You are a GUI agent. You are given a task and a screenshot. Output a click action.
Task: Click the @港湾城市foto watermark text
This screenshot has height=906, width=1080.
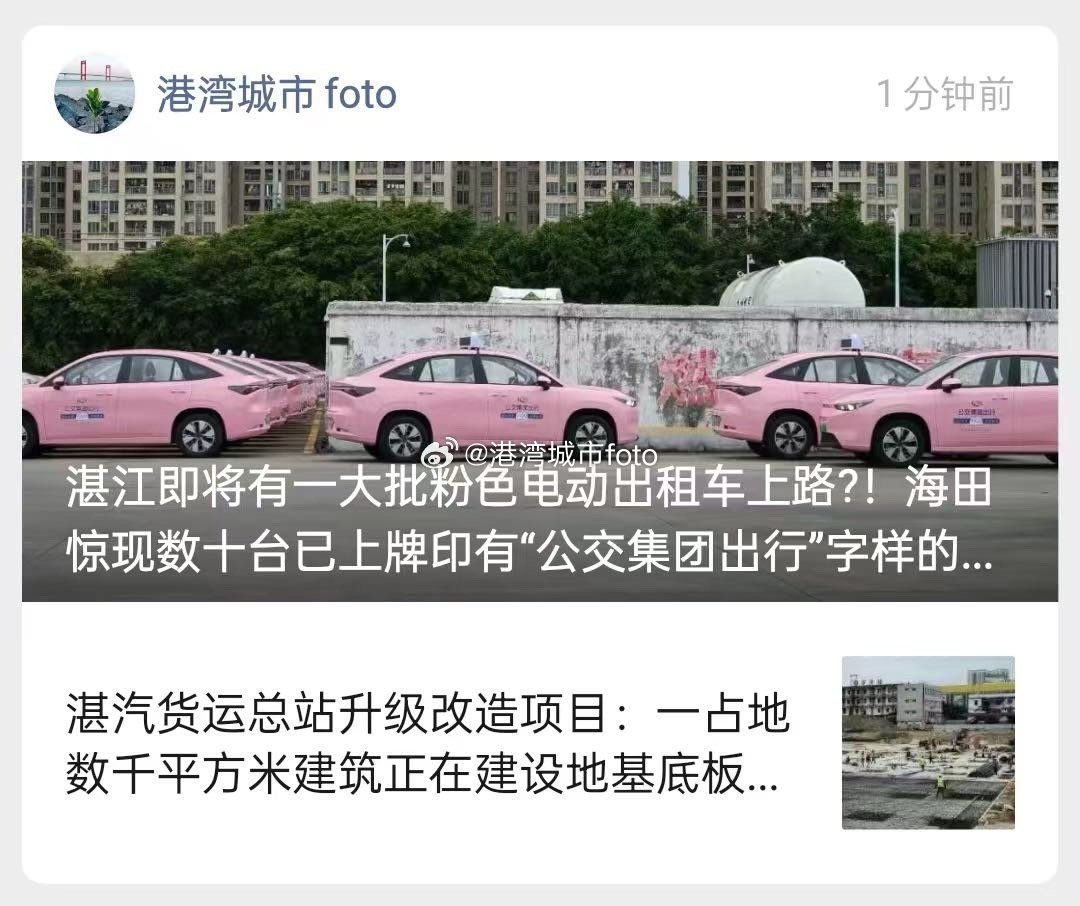click(561, 455)
